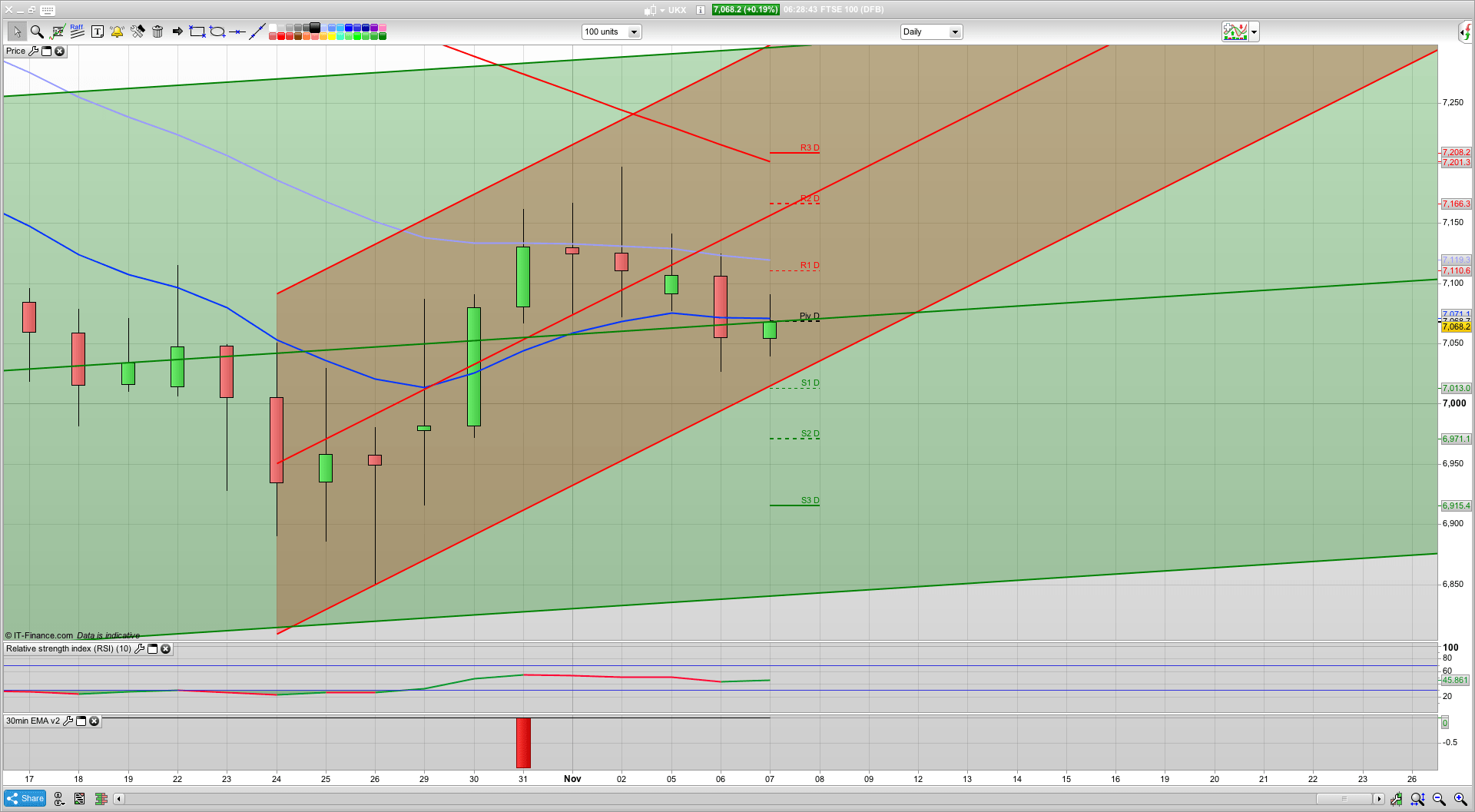Click the Price panel label

point(15,51)
